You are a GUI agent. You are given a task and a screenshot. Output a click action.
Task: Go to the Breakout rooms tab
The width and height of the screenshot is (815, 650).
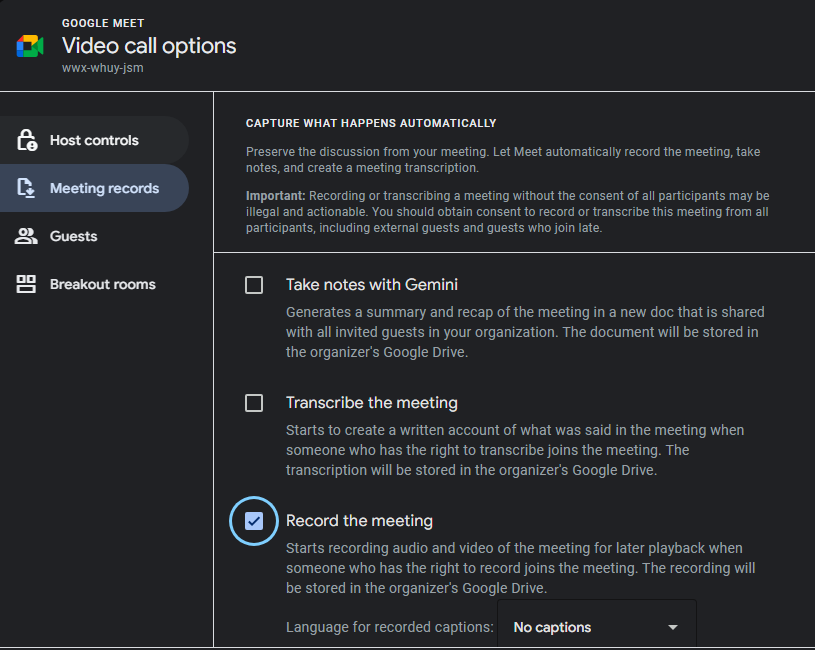[x=103, y=284]
